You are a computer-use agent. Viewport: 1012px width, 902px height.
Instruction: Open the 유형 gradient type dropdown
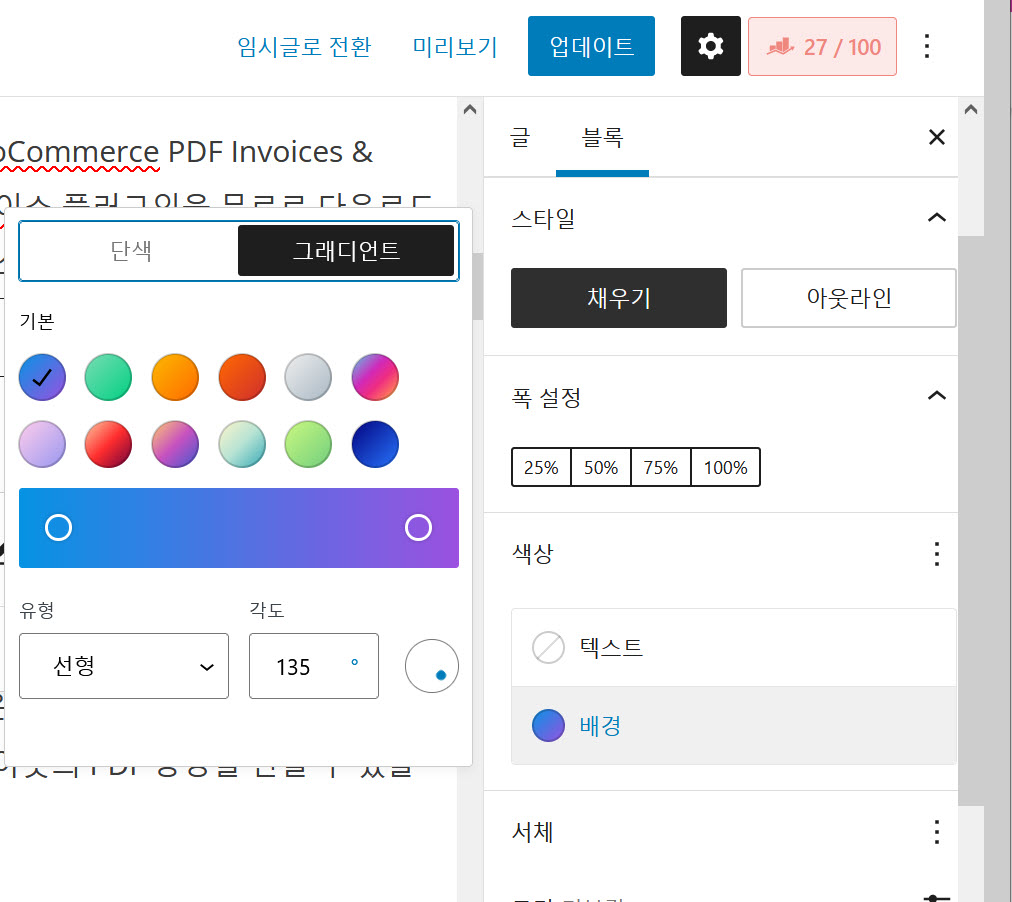coord(123,666)
